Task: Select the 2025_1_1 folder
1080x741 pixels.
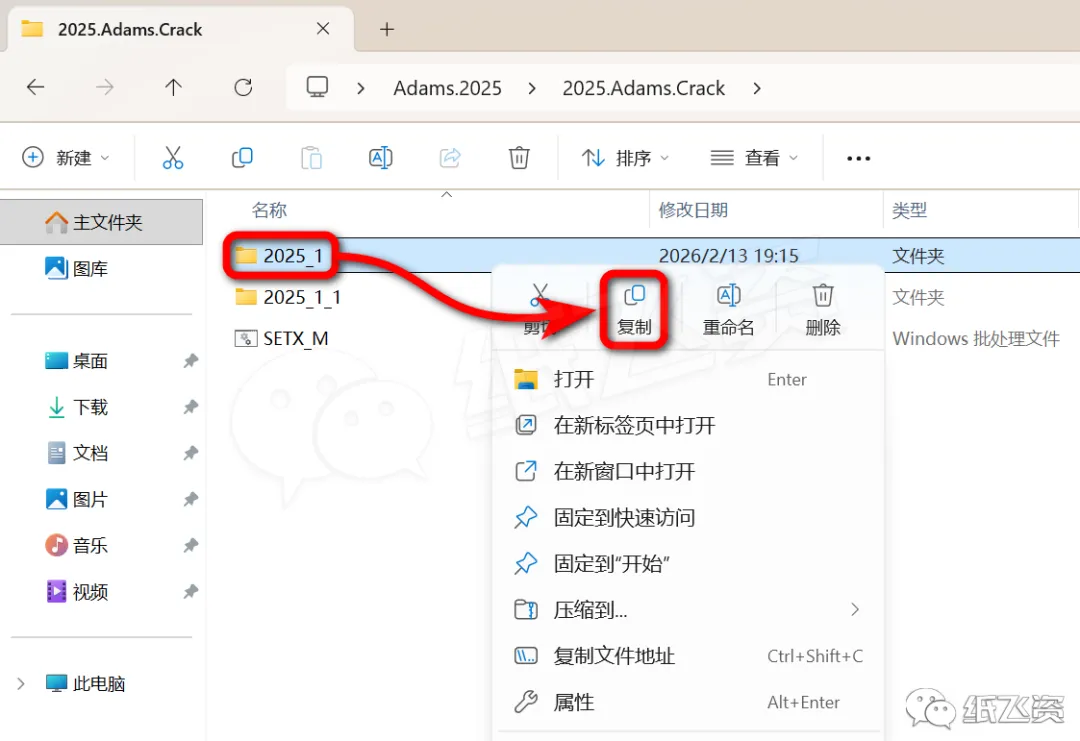Action: [288, 297]
